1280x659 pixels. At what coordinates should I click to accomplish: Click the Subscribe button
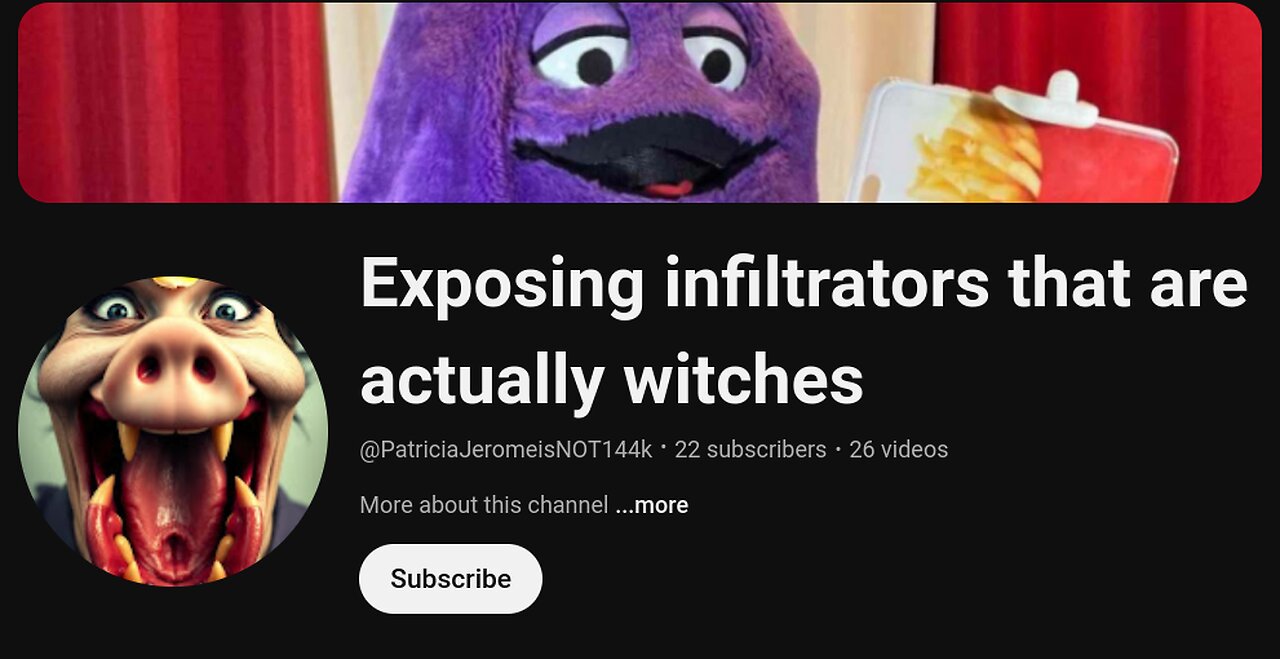(450, 578)
